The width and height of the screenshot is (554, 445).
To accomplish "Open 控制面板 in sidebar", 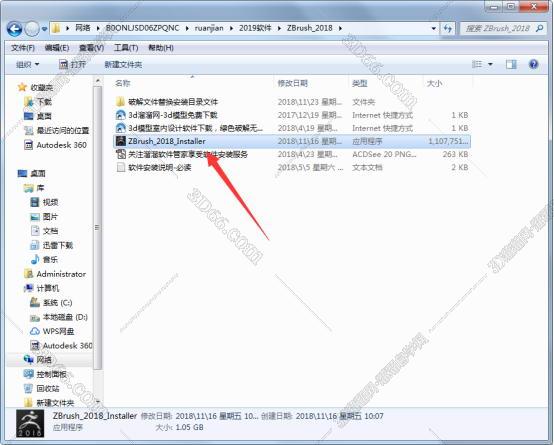I will tap(52, 374).
